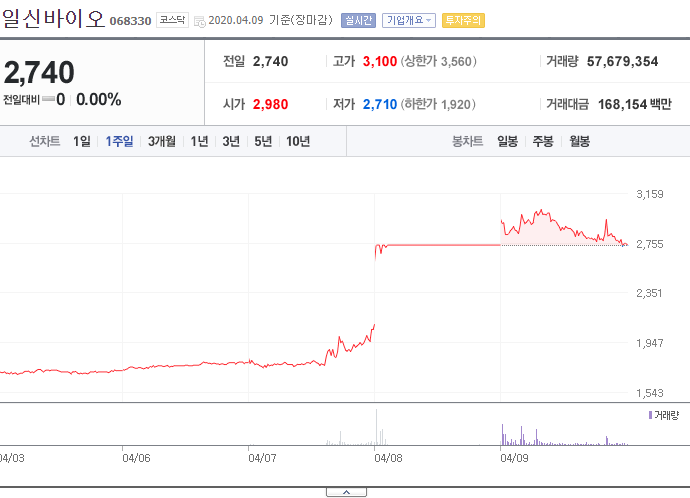Click the 04/07 date axis label
Screen dimensions: 690x498
click(x=262, y=458)
